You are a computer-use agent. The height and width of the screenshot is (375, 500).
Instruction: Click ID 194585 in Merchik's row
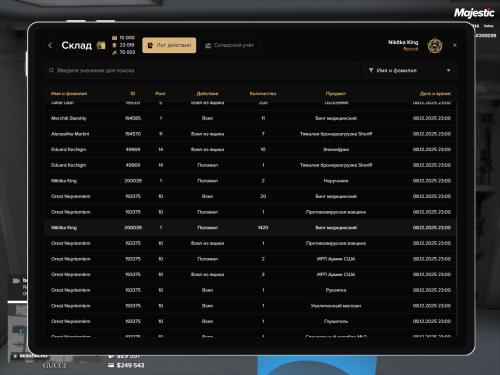coord(133,118)
